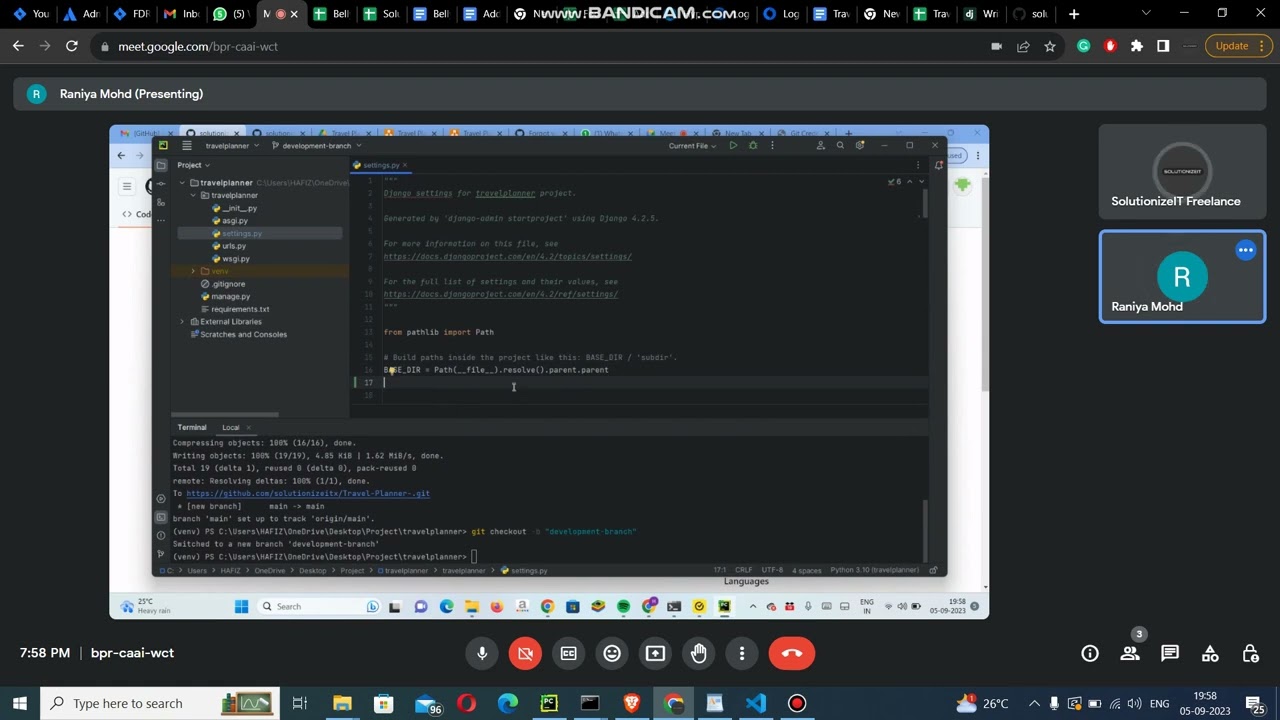Select Scratches and Consoles node
The image size is (1280, 720).
pyautogui.click(x=238, y=334)
